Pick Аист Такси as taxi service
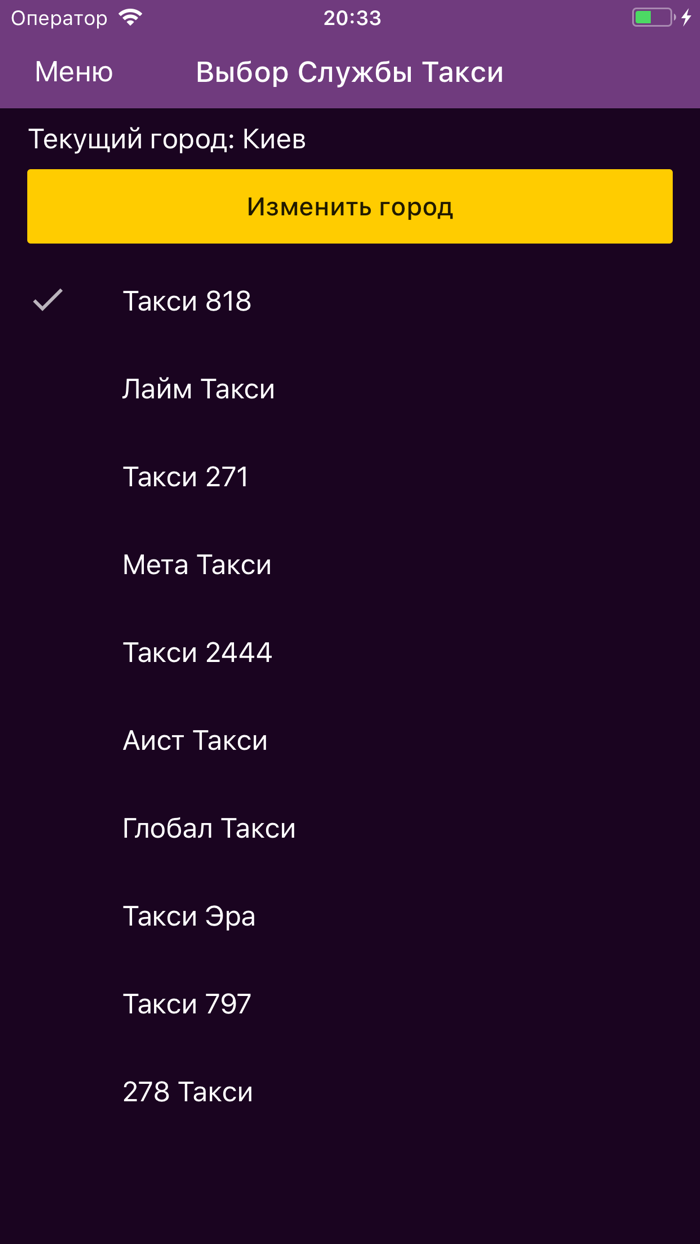Screen dimensions: 700x1244 coord(195,740)
